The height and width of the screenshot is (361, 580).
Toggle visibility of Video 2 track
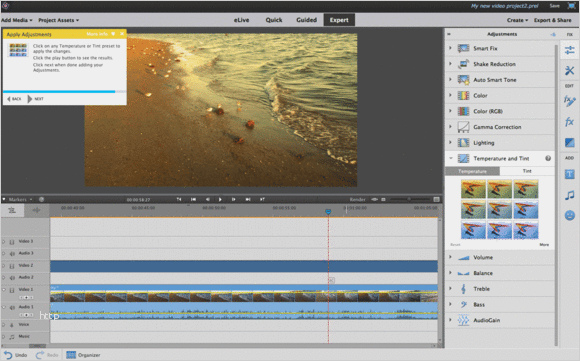coord(12,266)
